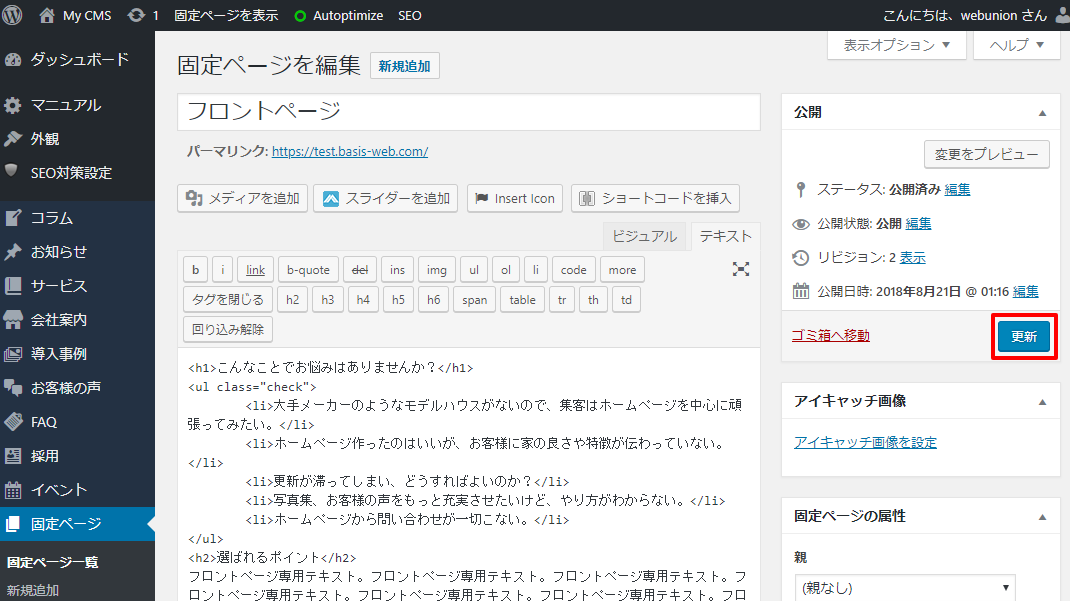Click inside the HTML text editor area
Viewport: 1070px width, 601px height.
(469, 474)
